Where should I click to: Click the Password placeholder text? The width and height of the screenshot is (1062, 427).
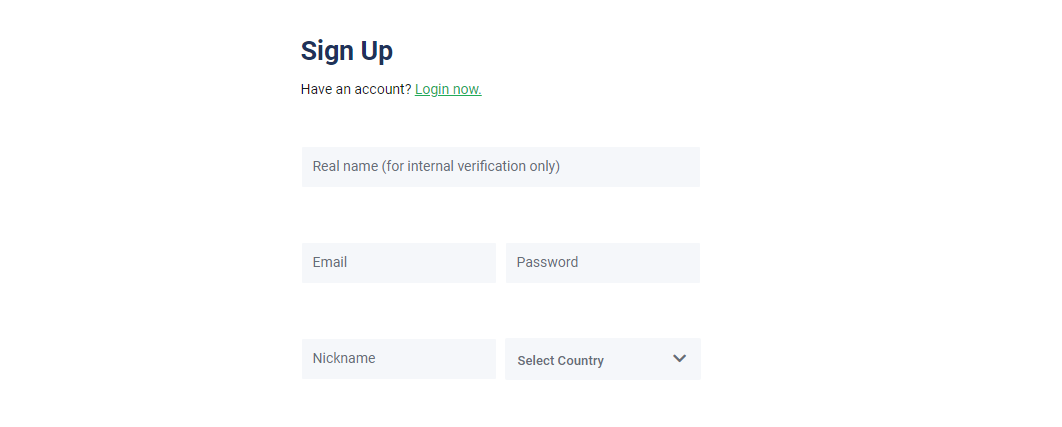click(x=547, y=262)
